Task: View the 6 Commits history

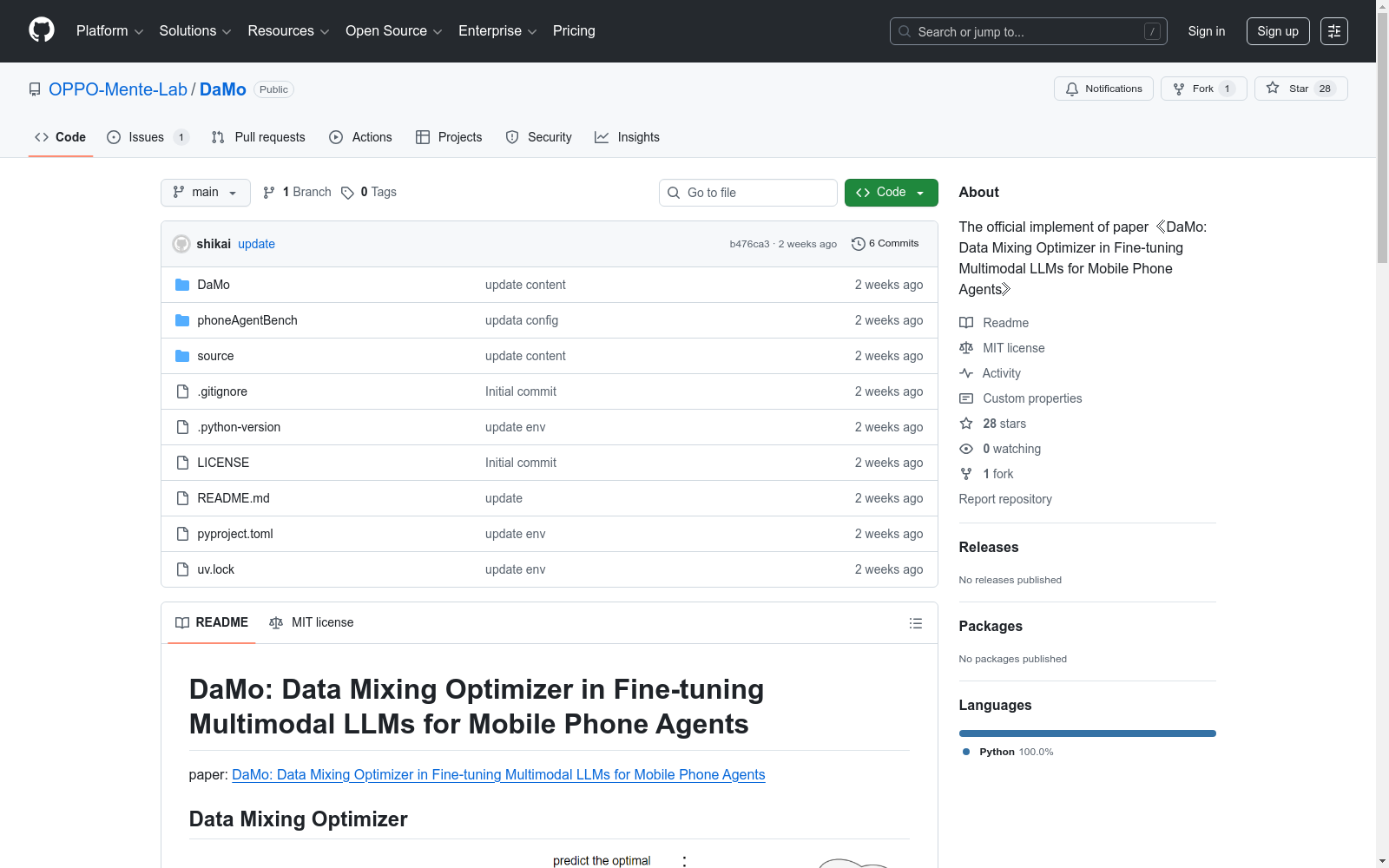Action: [885, 244]
